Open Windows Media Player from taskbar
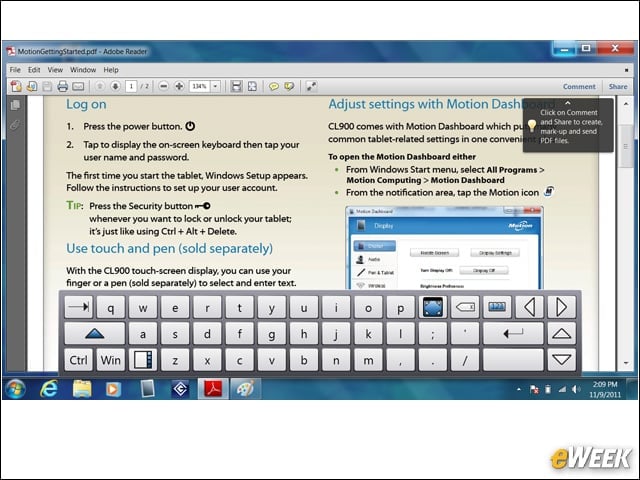 113,389
